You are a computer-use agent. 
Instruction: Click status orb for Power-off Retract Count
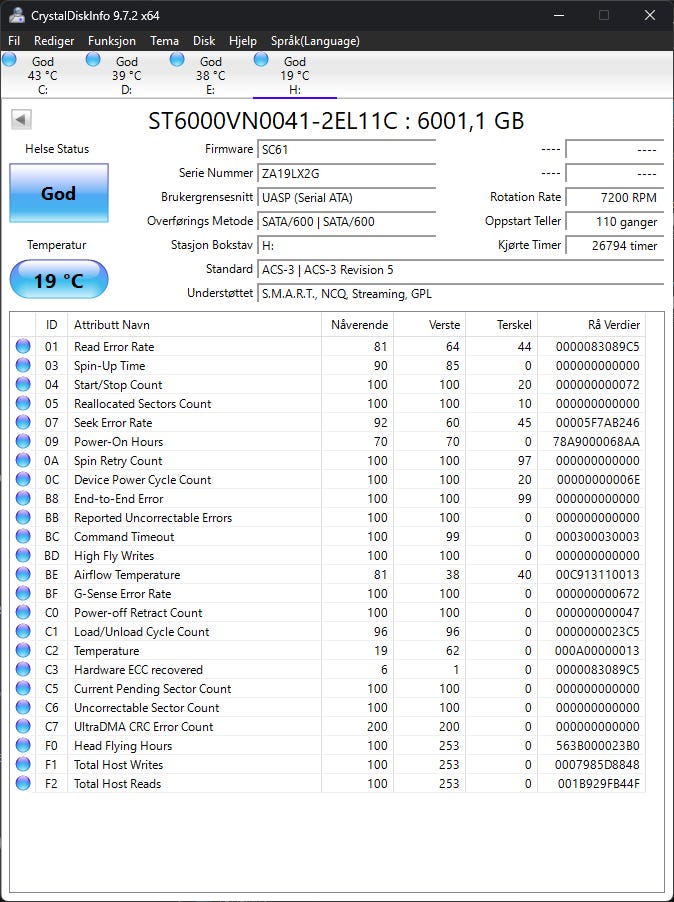[23, 612]
